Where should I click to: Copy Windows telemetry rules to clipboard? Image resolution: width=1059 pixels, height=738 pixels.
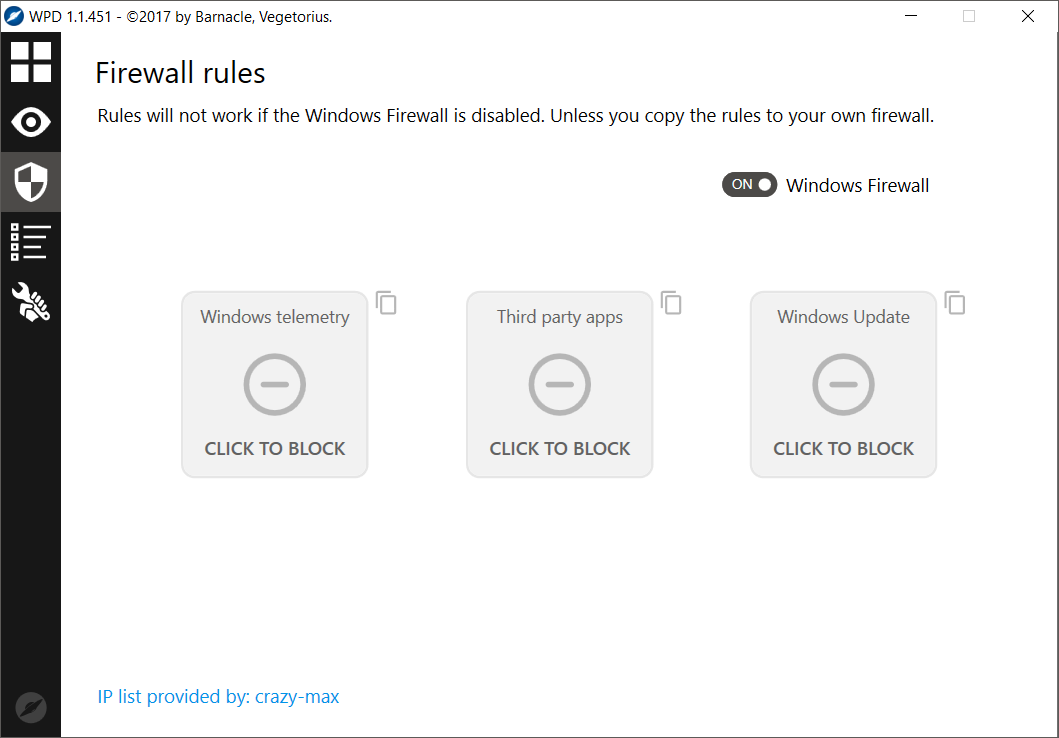(387, 302)
